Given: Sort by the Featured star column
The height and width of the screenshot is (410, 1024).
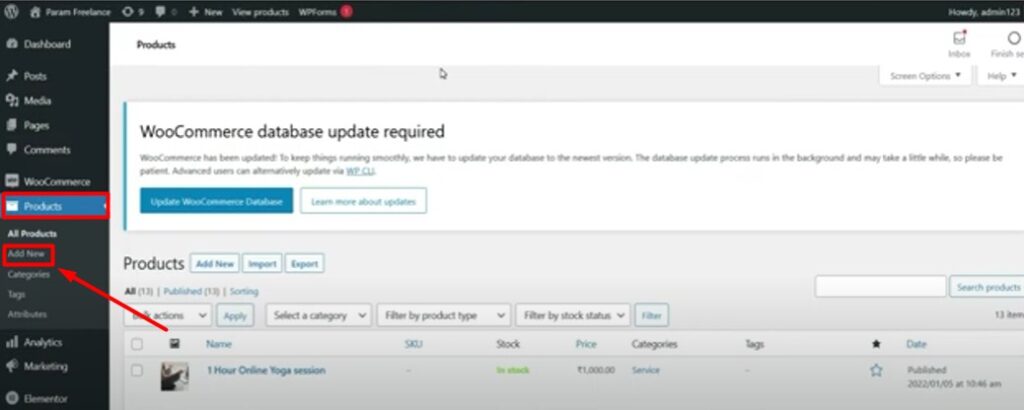Looking at the screenshot, I should (x=876, y=344).
